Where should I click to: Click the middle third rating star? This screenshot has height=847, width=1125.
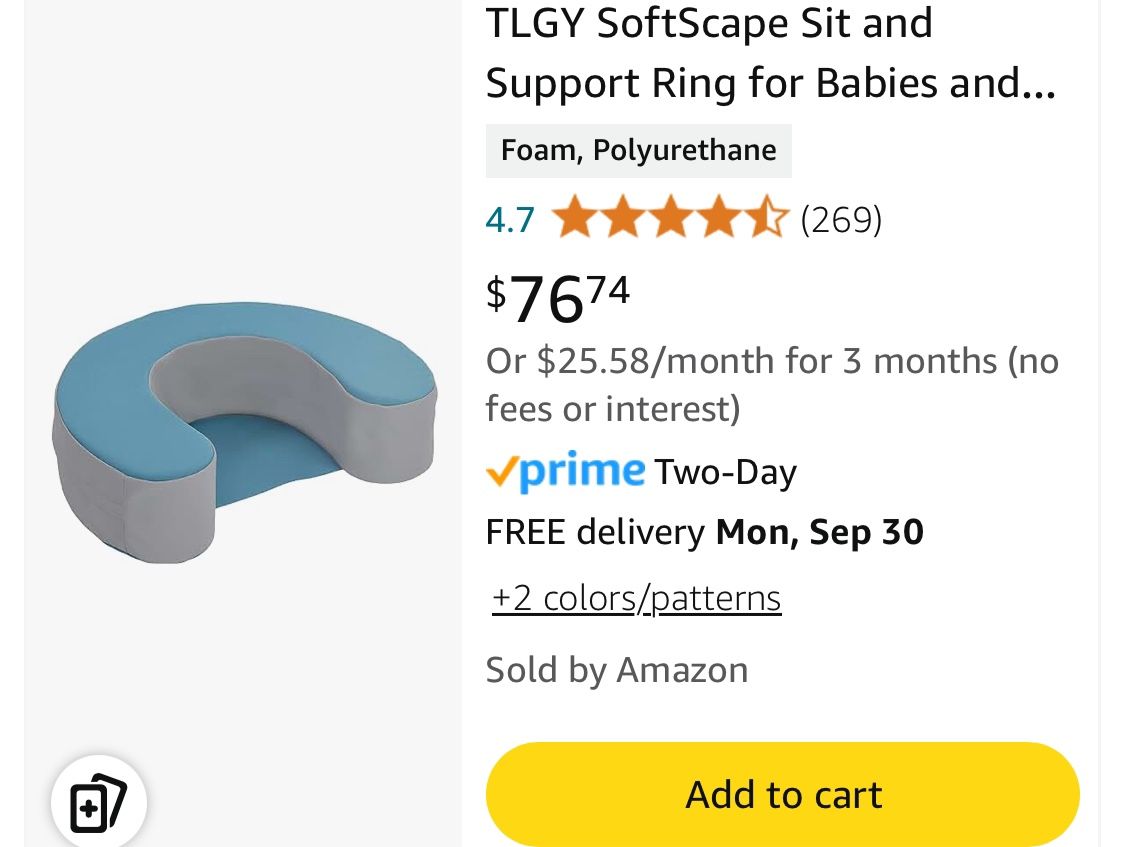pos(670,218)
